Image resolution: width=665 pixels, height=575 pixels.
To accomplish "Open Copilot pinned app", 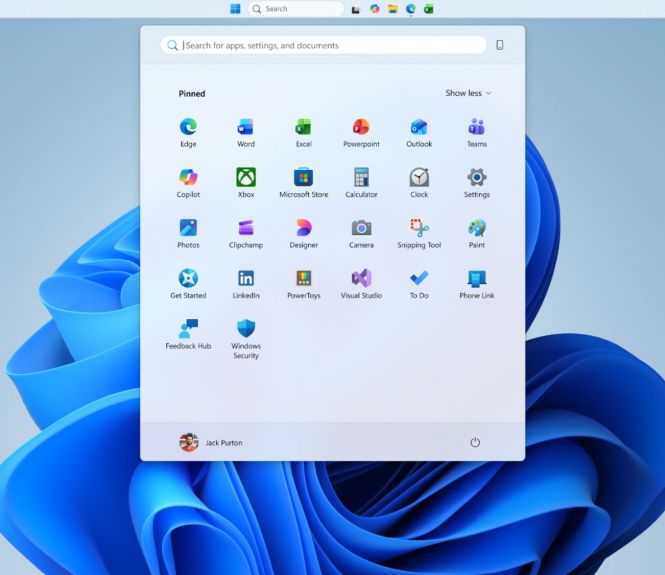I will tap(188, 184).
